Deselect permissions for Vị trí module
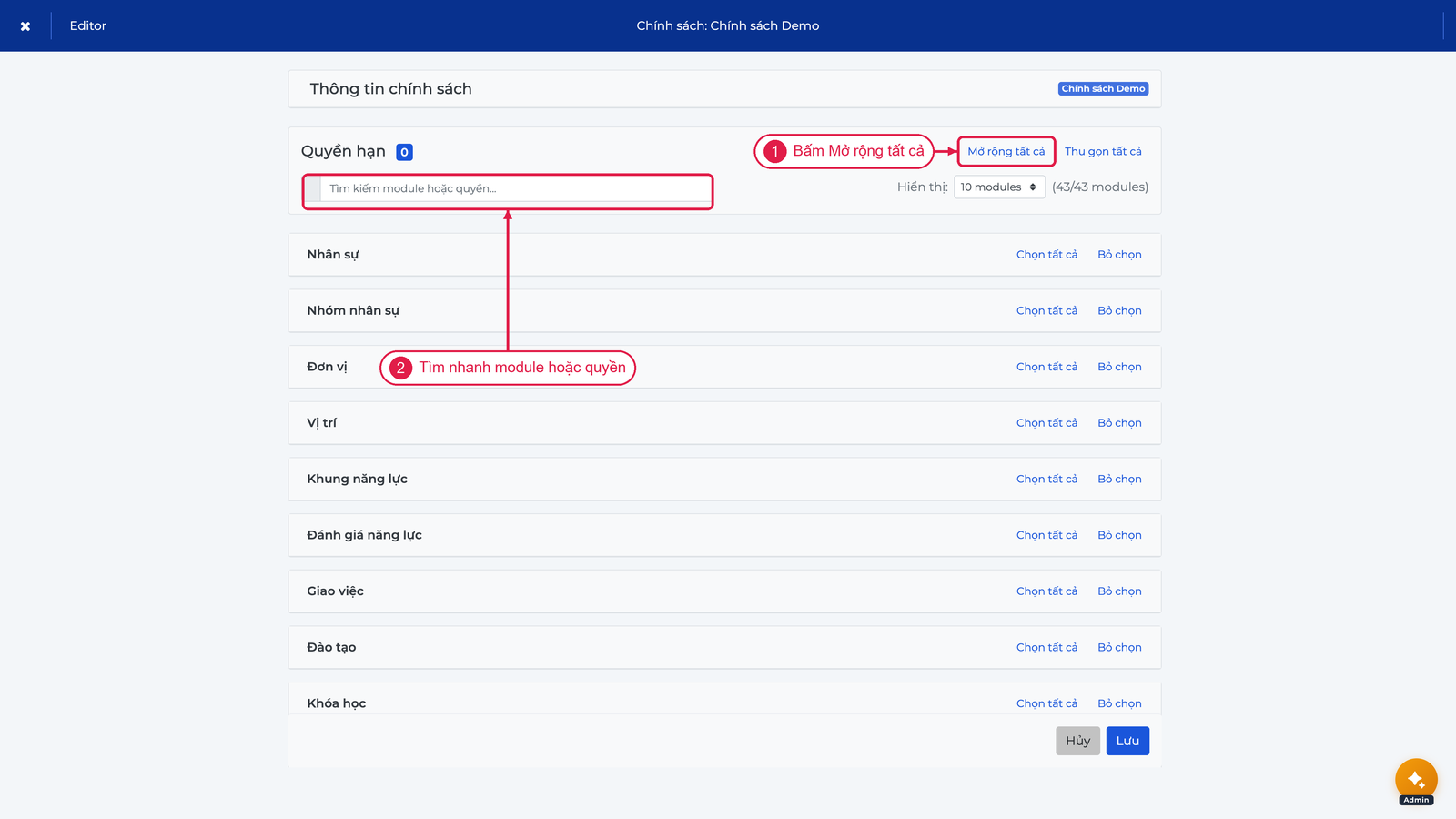The height and width of the screenshot is (819, 1456). click(x=1119, y=423)
